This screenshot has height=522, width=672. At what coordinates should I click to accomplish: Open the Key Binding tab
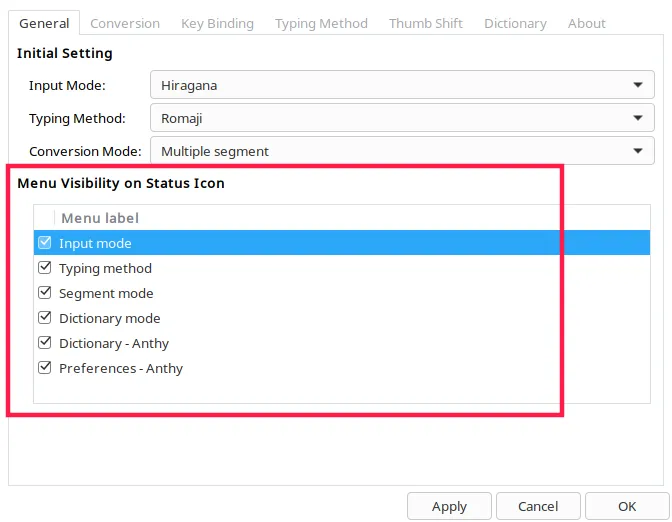(217, 23)
